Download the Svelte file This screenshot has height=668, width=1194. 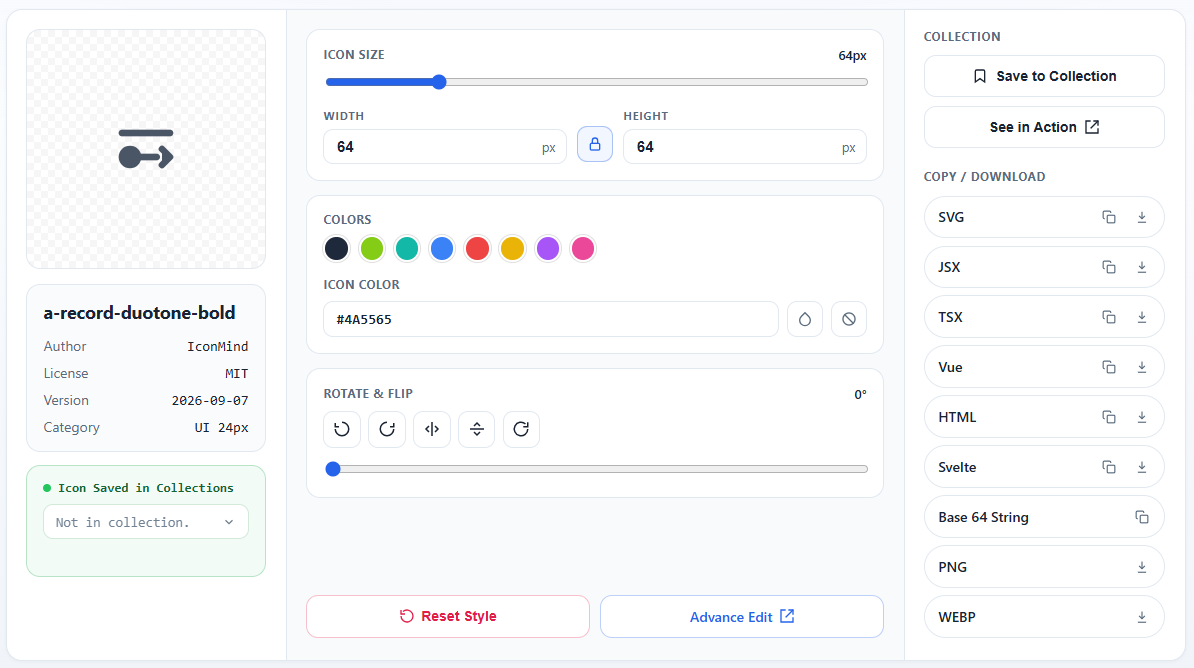1141,467
